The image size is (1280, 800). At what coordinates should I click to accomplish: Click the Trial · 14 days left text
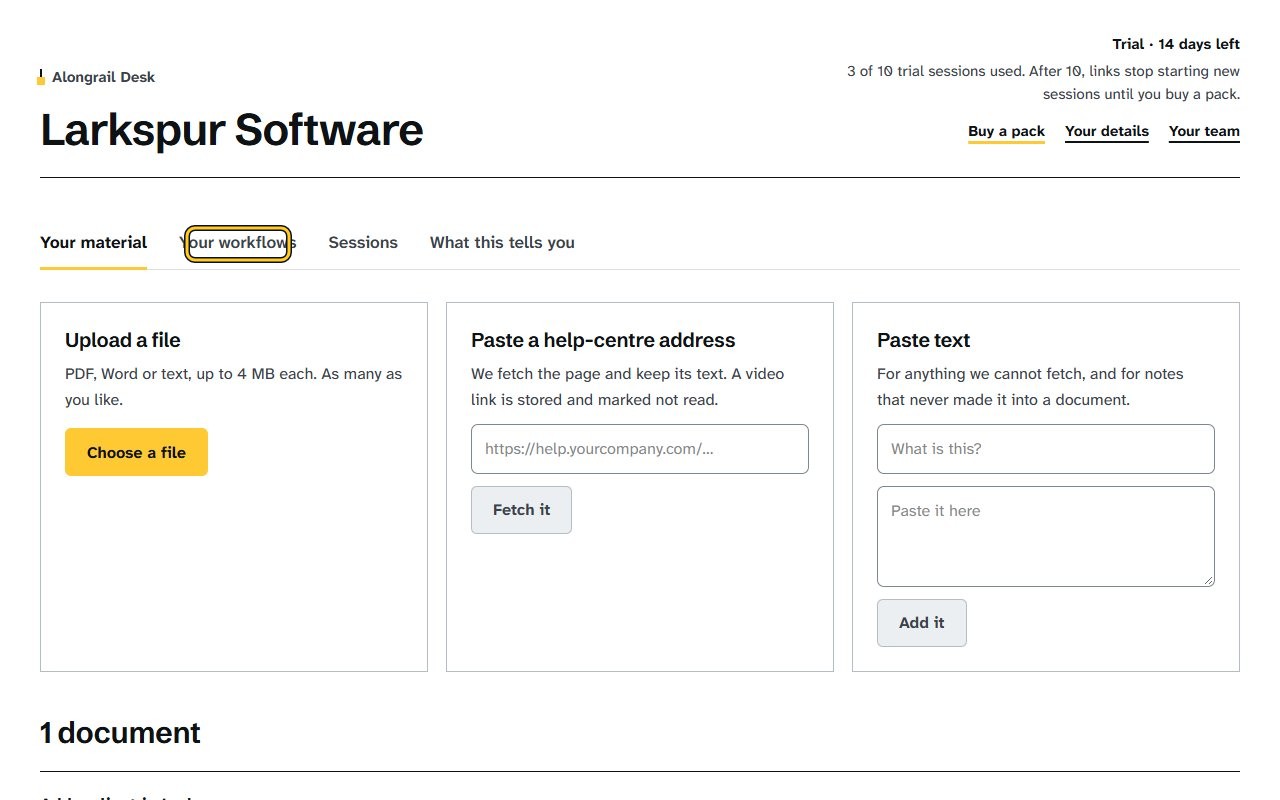(x=1176, y=44)
